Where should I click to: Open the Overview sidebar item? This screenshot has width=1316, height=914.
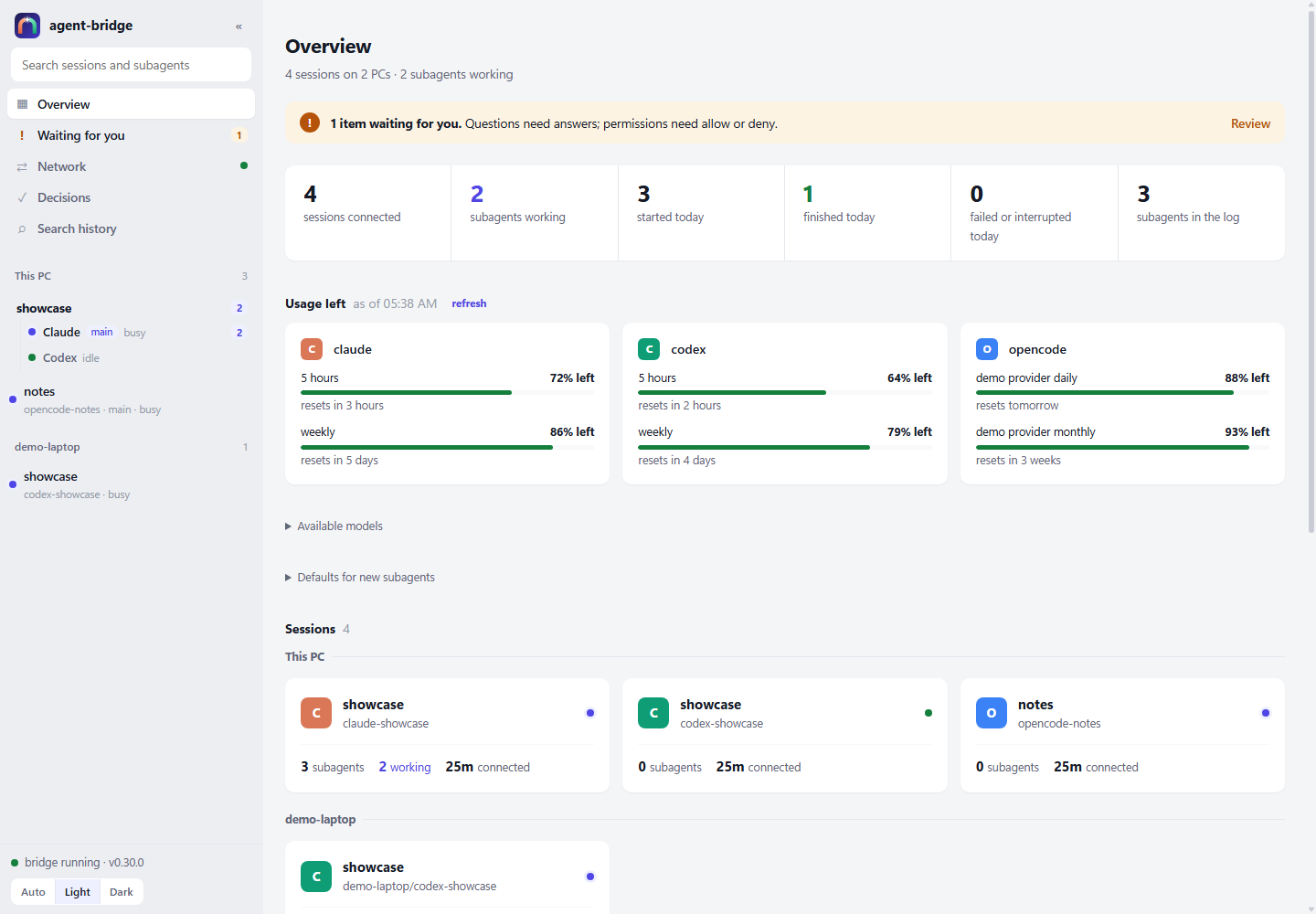(x=131, y=104)
